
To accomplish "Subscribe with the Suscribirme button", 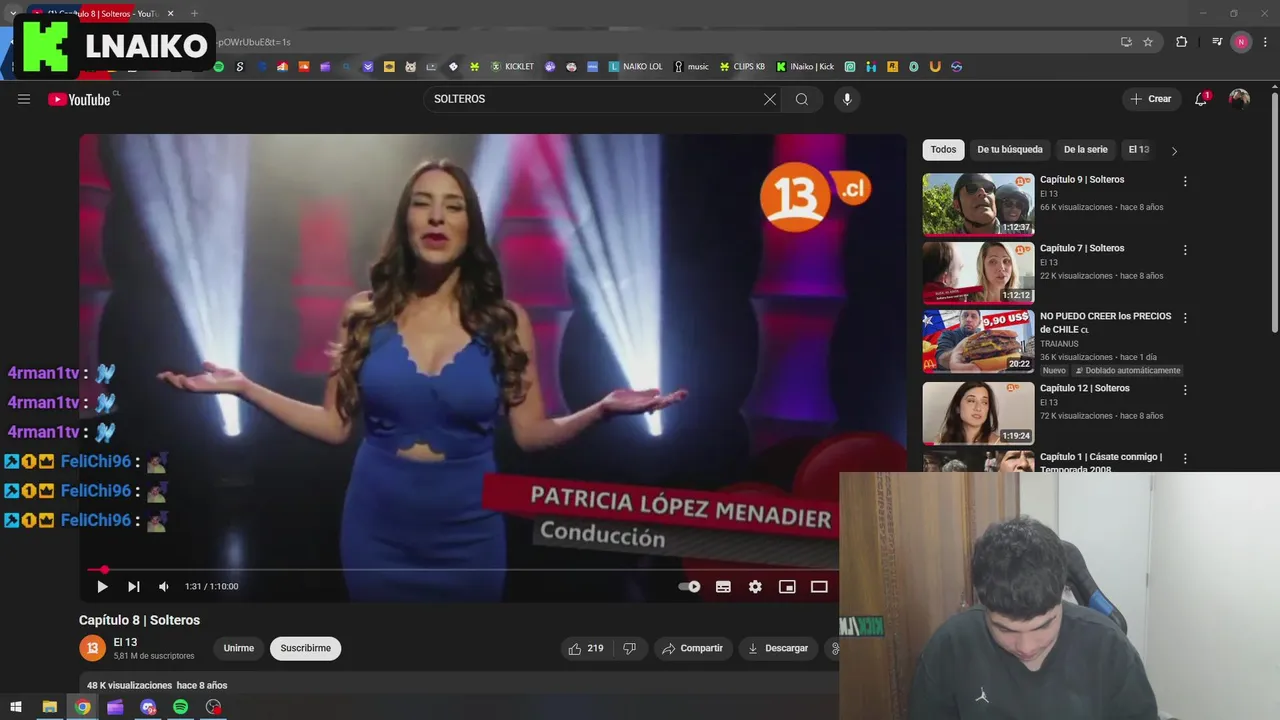I will (x=306, y=648).
